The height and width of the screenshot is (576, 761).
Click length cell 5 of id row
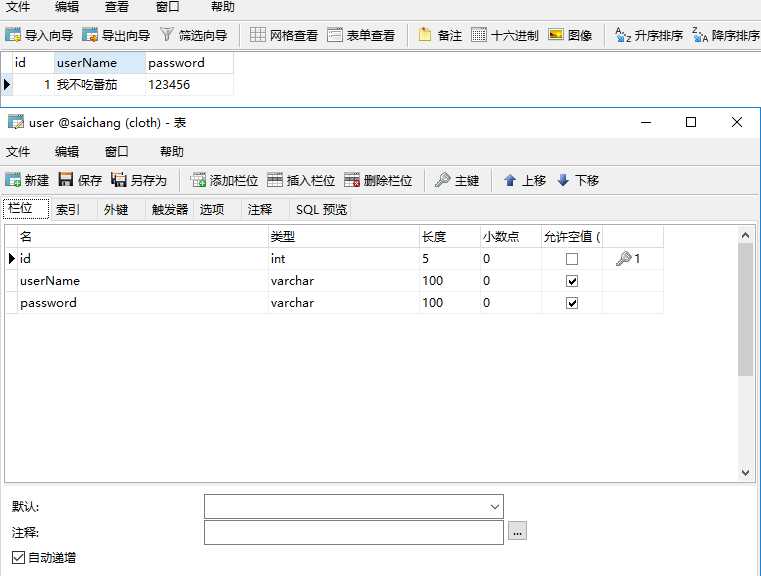click(449, 259)
